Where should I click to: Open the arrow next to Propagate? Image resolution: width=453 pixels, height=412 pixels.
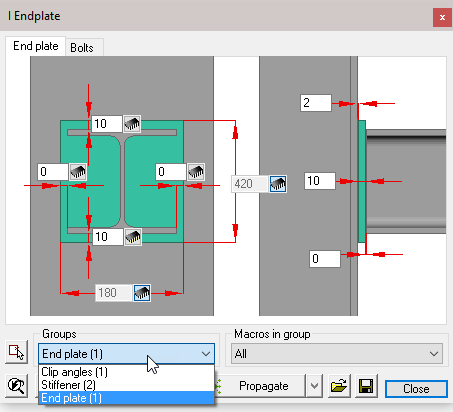(x=314, y=386)
